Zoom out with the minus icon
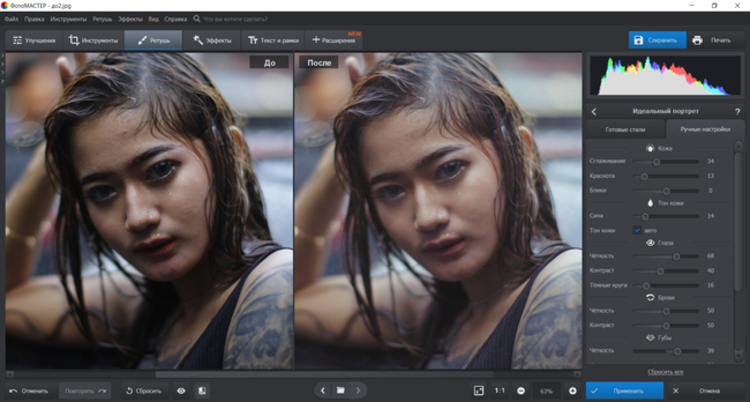Viewport: 750px width, 402px height. pyautogui.click(x=521, y=390)
